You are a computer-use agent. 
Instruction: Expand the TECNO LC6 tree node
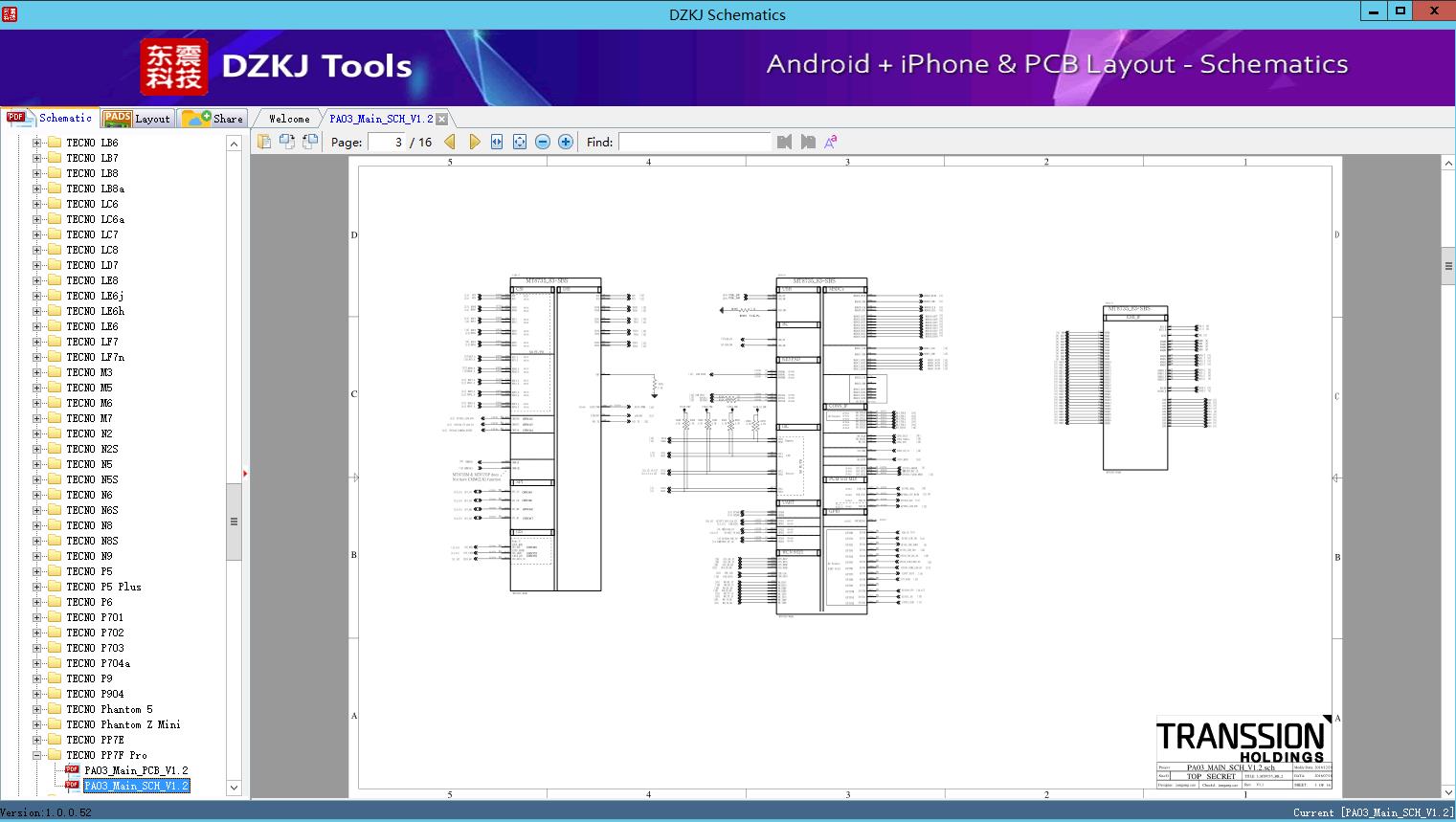[x=36, y=204]
